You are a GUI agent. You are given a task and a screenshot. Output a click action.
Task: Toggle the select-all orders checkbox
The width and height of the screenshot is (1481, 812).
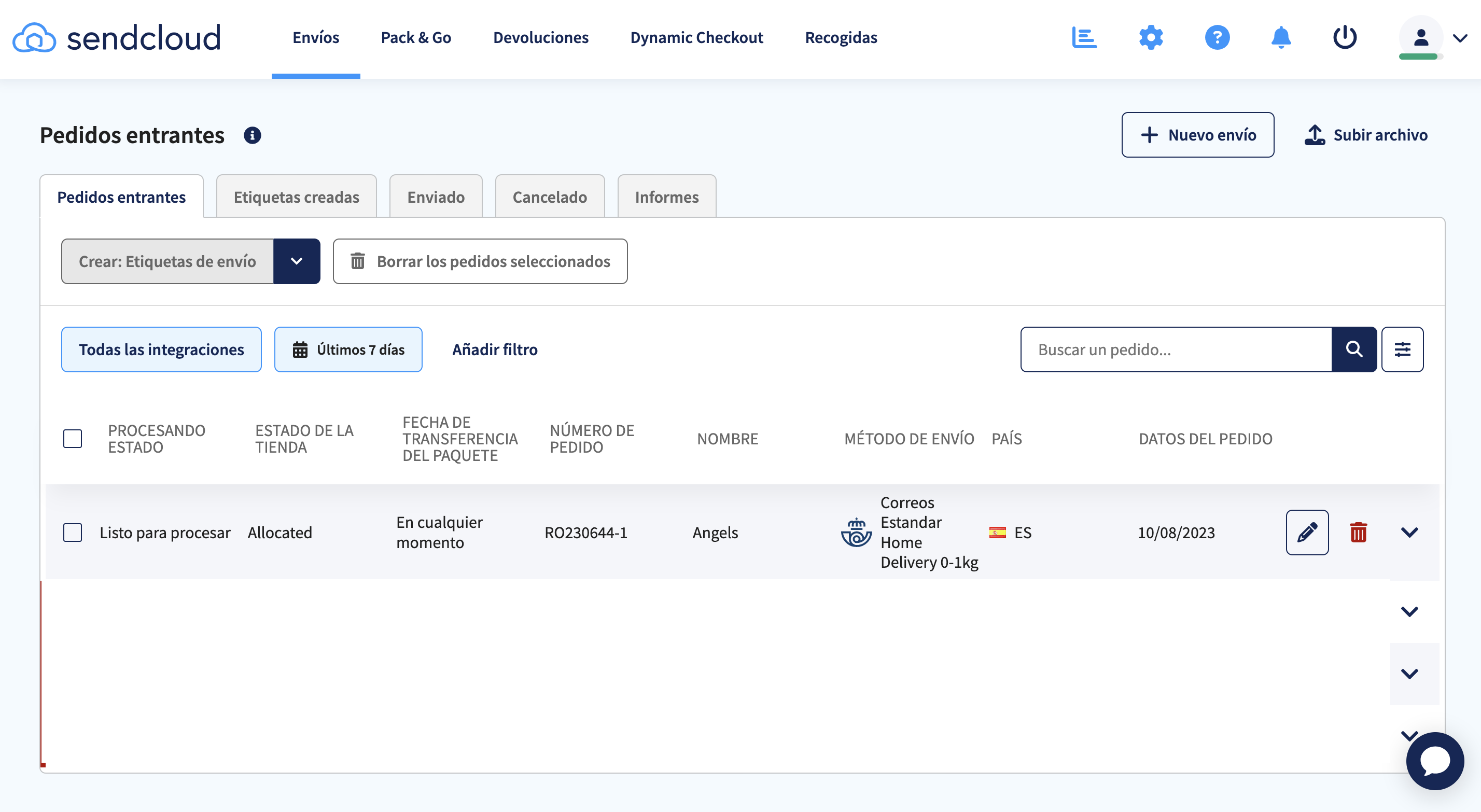click(x=73, y=439)
